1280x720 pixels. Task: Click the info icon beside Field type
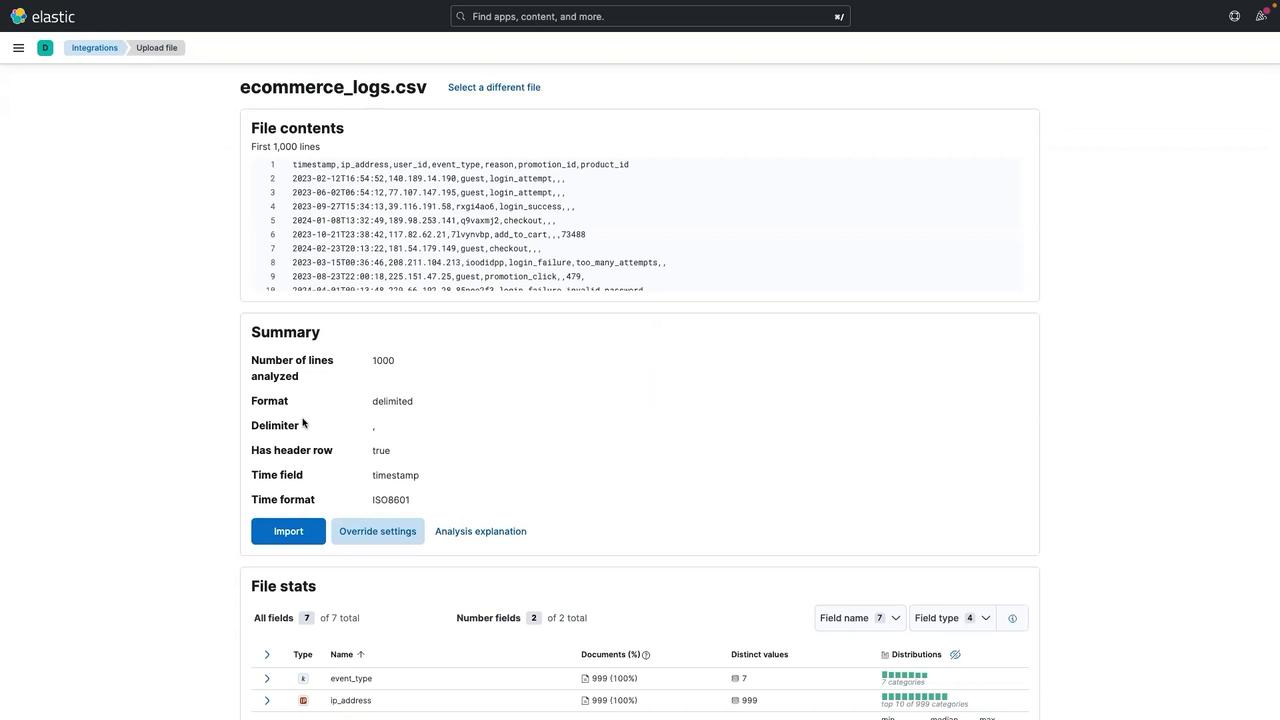click(x=1012, y=618)
